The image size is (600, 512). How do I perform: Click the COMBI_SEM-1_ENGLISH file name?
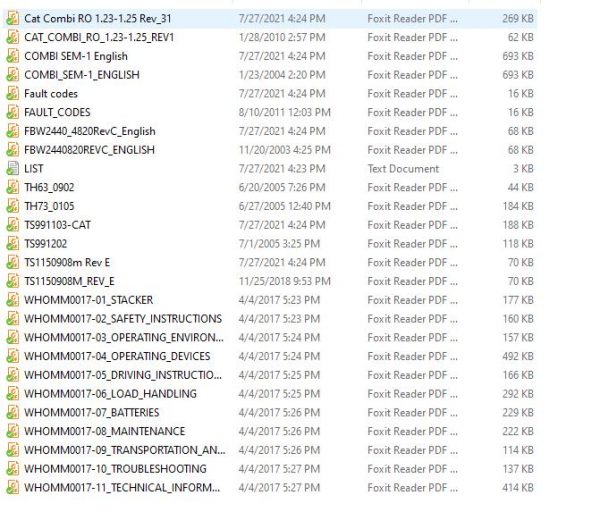pyautogui.click(x=82, y=75)
